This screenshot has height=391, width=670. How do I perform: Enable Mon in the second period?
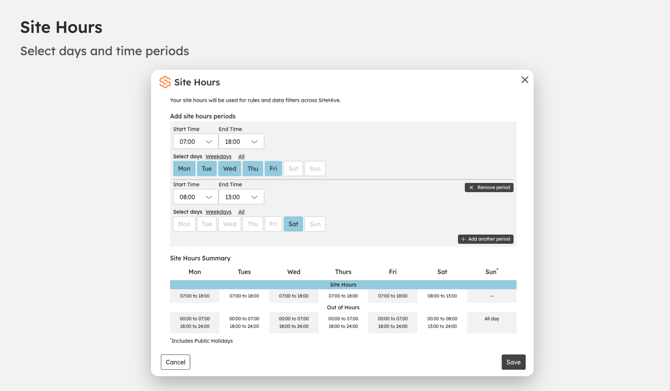[184, 224]
